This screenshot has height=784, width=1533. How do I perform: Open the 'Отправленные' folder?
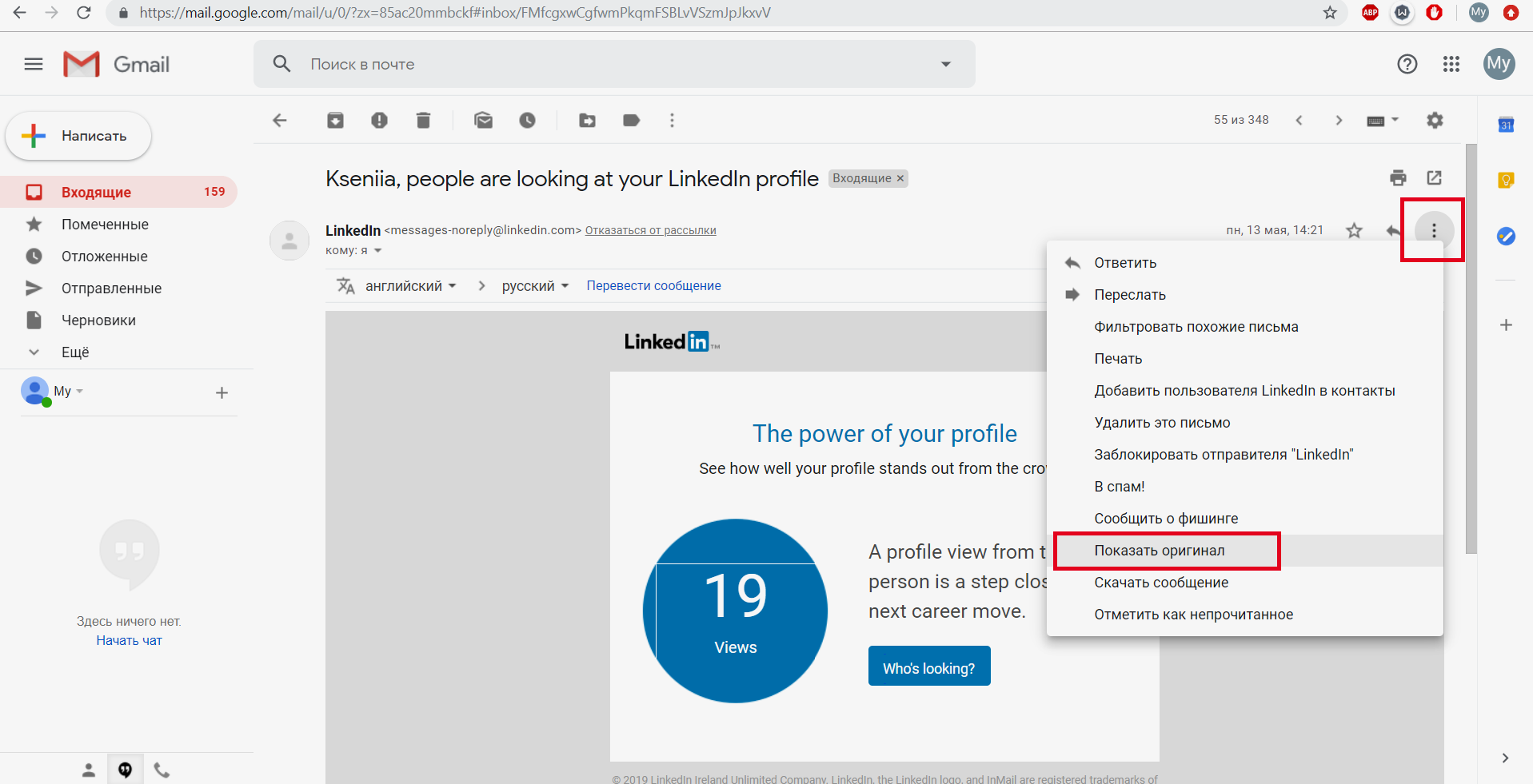point(118,289)
